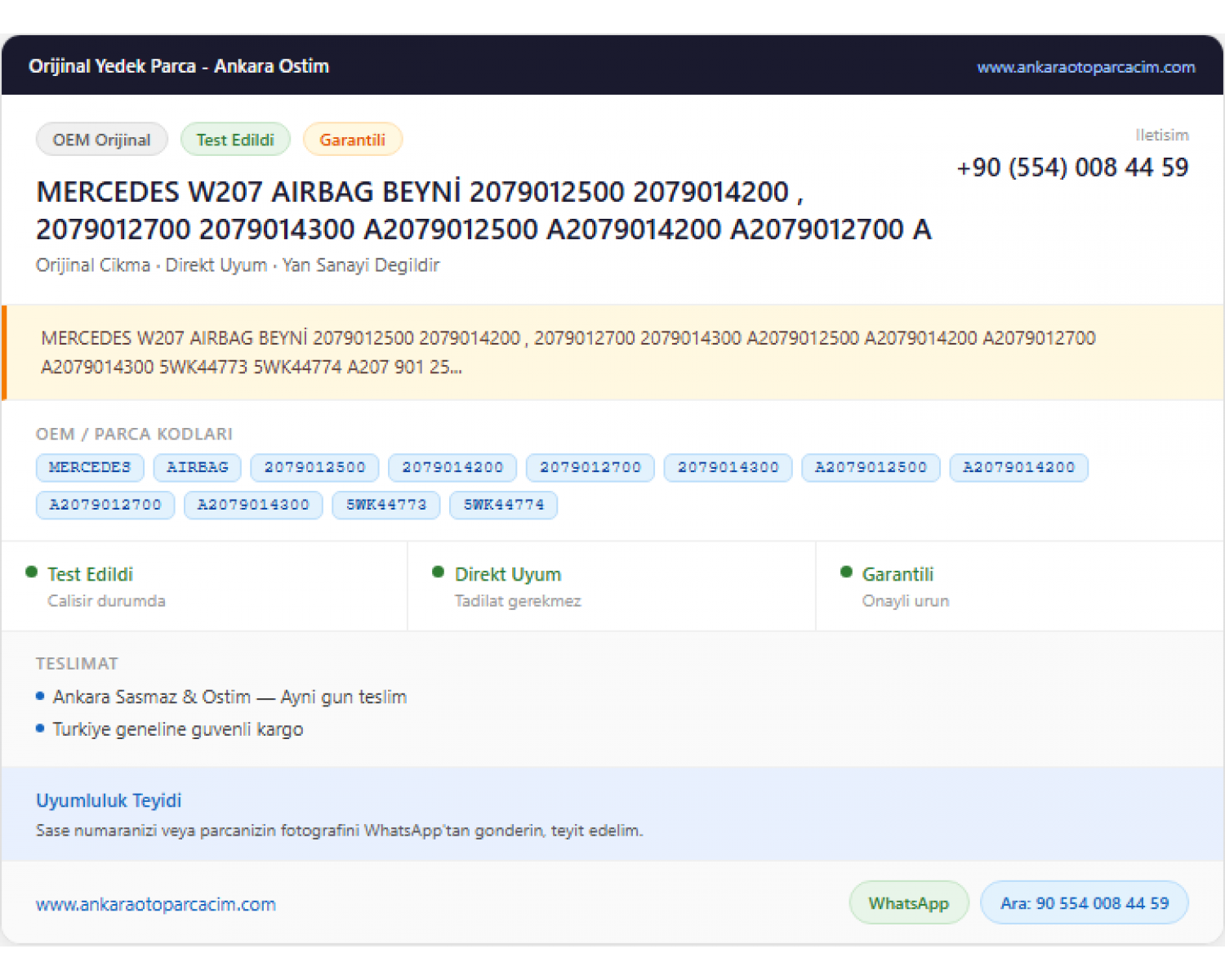This screenshot has height=980, width=1225.
Task: Select the A2079012500 code chip
Action: click(x=871, y=467)
